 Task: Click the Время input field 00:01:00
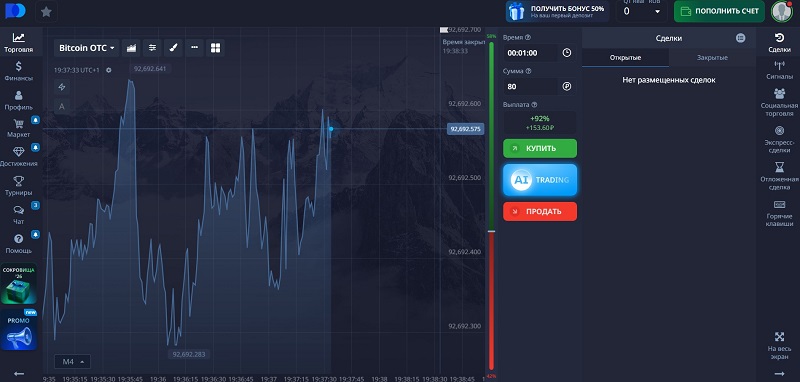point(531,53)
